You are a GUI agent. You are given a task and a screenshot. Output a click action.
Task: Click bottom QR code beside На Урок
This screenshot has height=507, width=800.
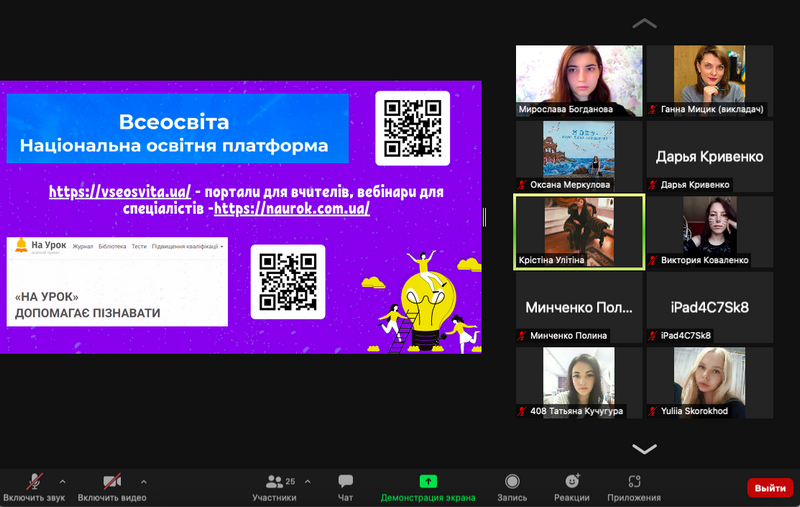[x=288, y=282]
